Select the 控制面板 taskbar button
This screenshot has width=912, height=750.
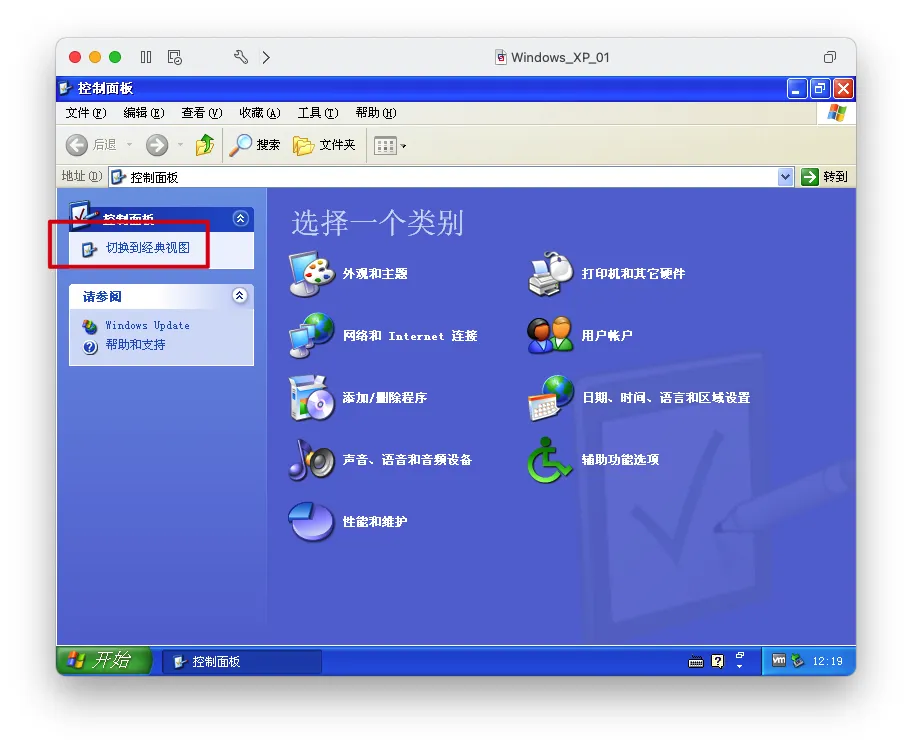241,662
